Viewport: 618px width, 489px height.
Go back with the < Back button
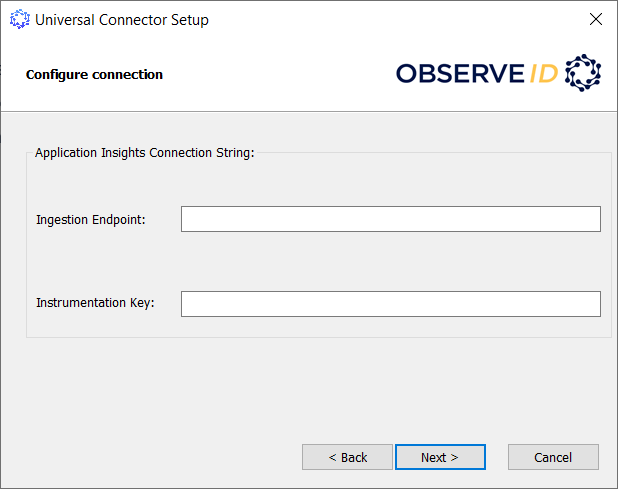(x=347, y=457)
